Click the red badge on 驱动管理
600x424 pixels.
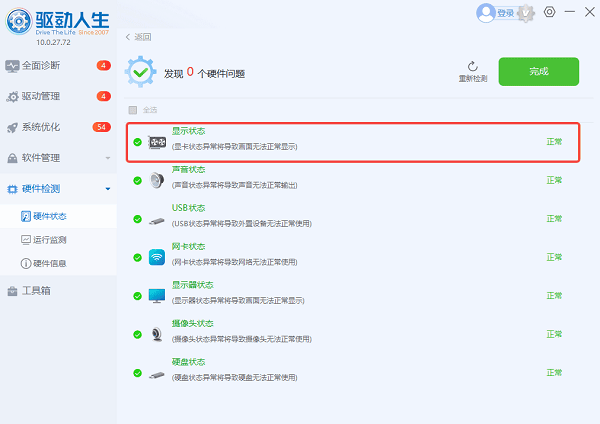point(103,96)
